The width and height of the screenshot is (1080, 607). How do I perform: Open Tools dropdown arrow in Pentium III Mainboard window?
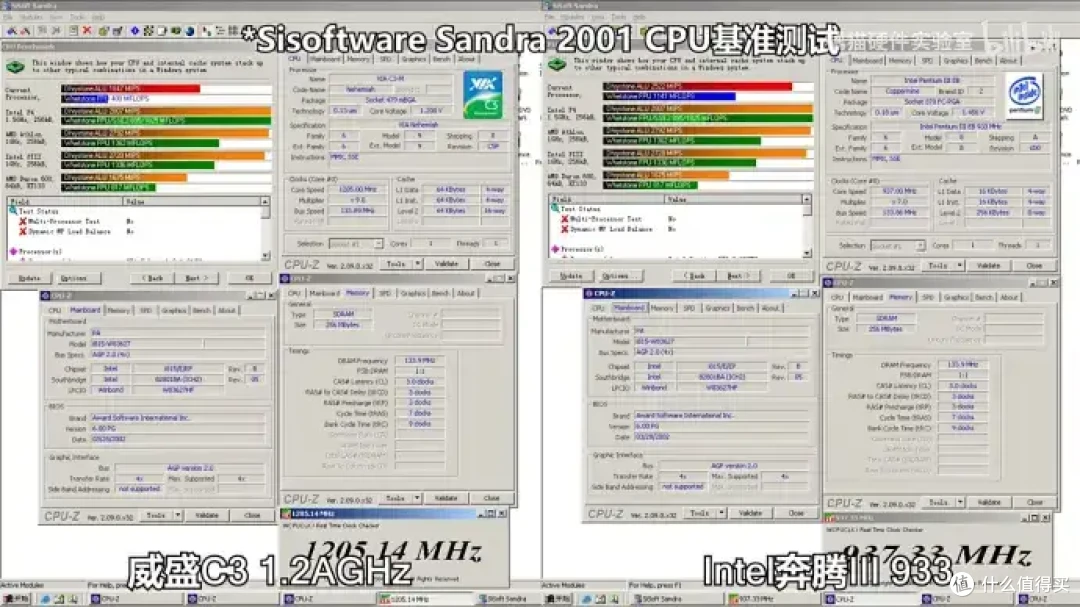click(x=721, y=513)
